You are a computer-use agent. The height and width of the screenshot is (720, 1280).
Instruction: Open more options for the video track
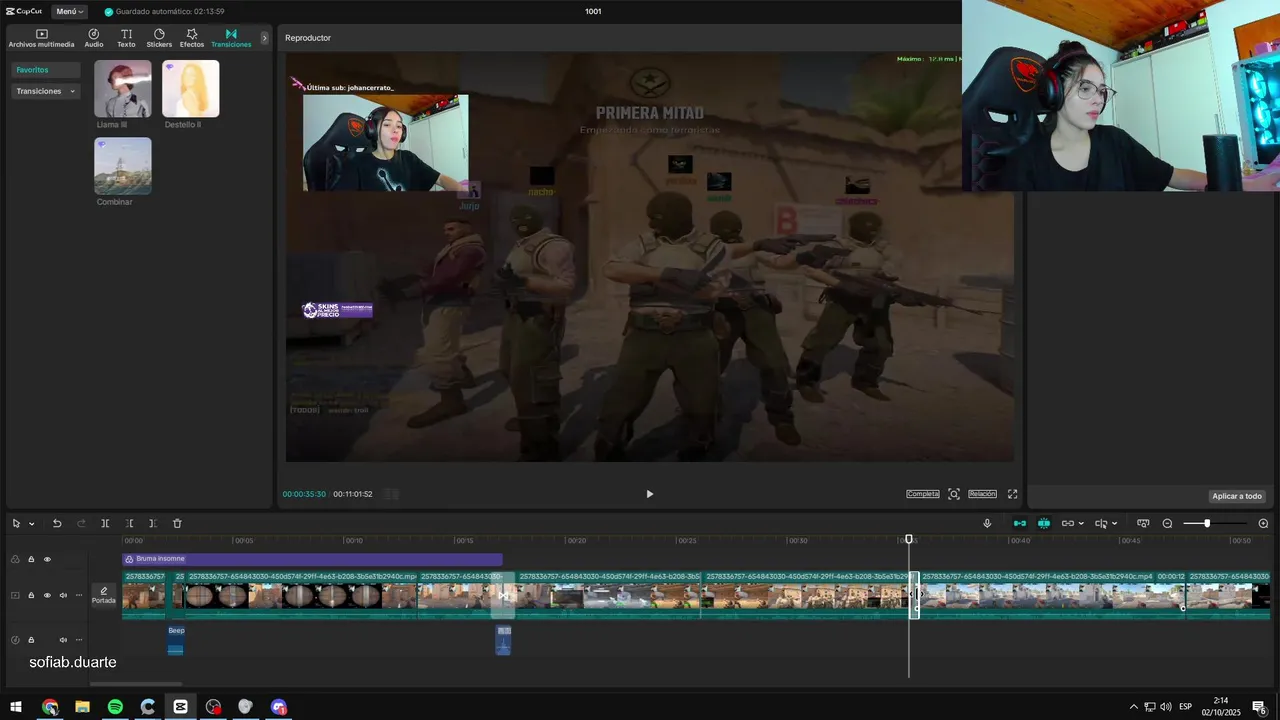click(79, 595)
